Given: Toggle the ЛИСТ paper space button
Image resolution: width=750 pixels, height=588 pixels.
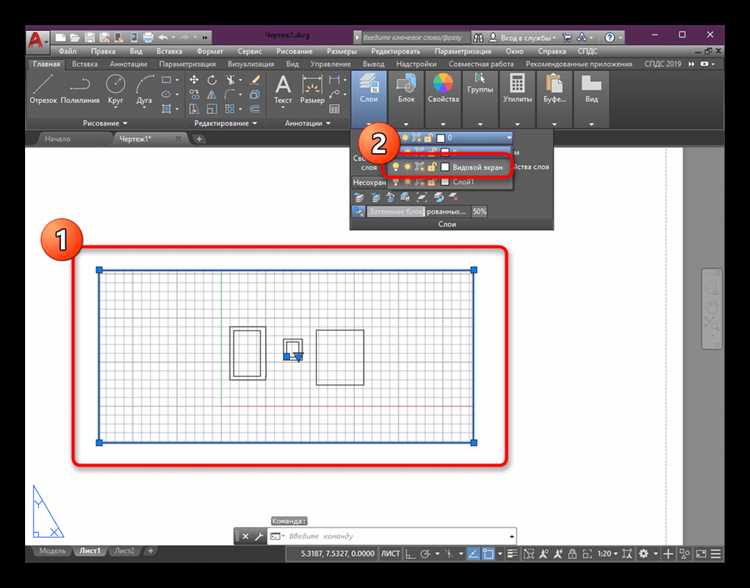Looking at the screenshot, I should point(391,554).
